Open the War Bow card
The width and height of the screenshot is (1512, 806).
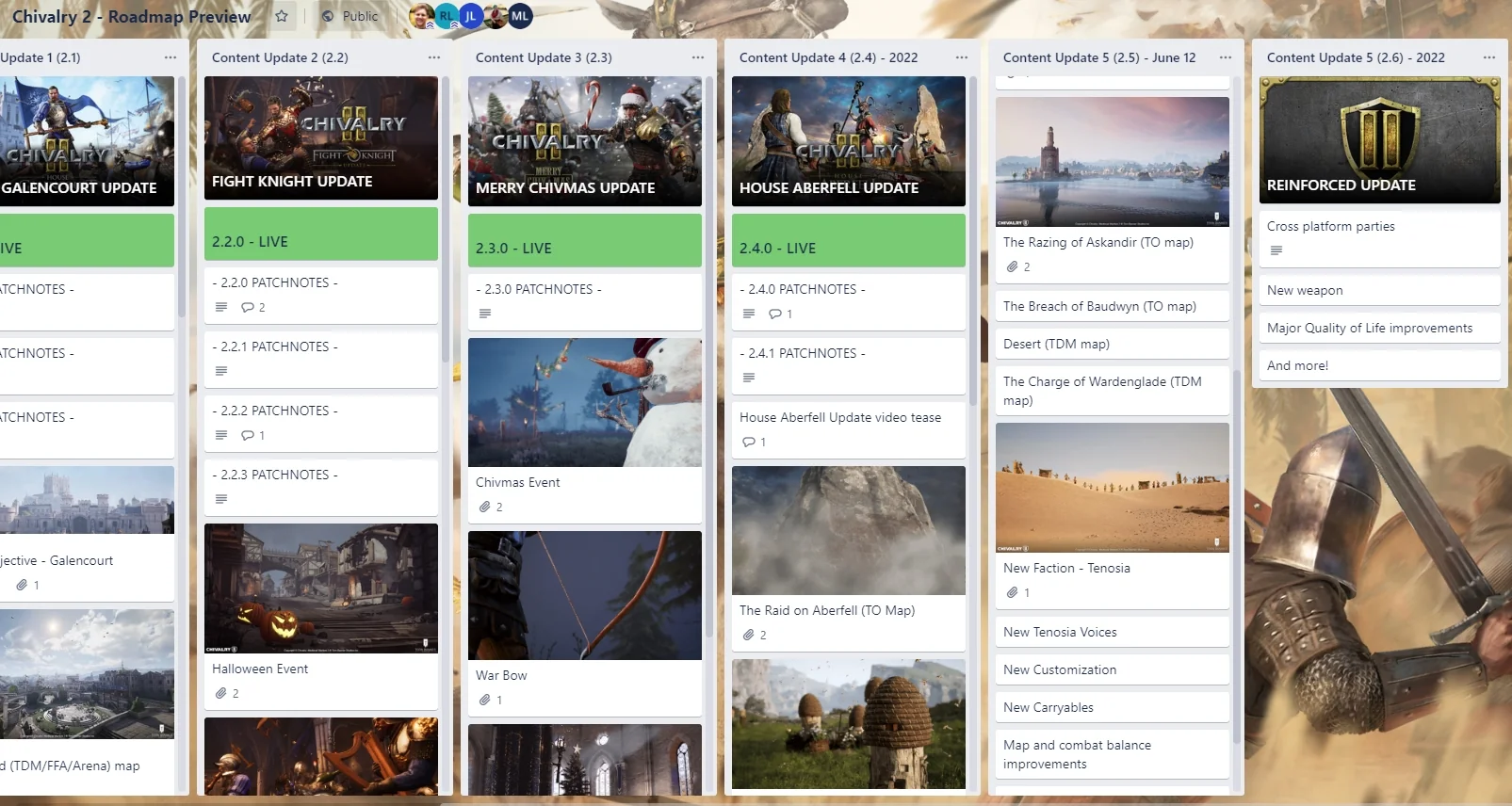[585, 623]
